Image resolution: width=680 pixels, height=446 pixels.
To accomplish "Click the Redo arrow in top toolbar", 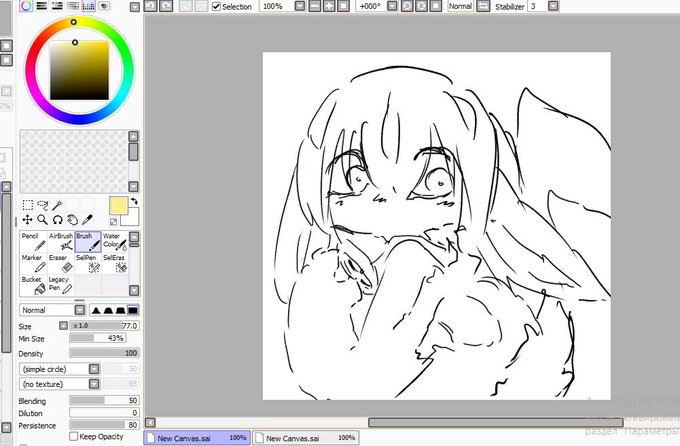I will pos(166,6).
